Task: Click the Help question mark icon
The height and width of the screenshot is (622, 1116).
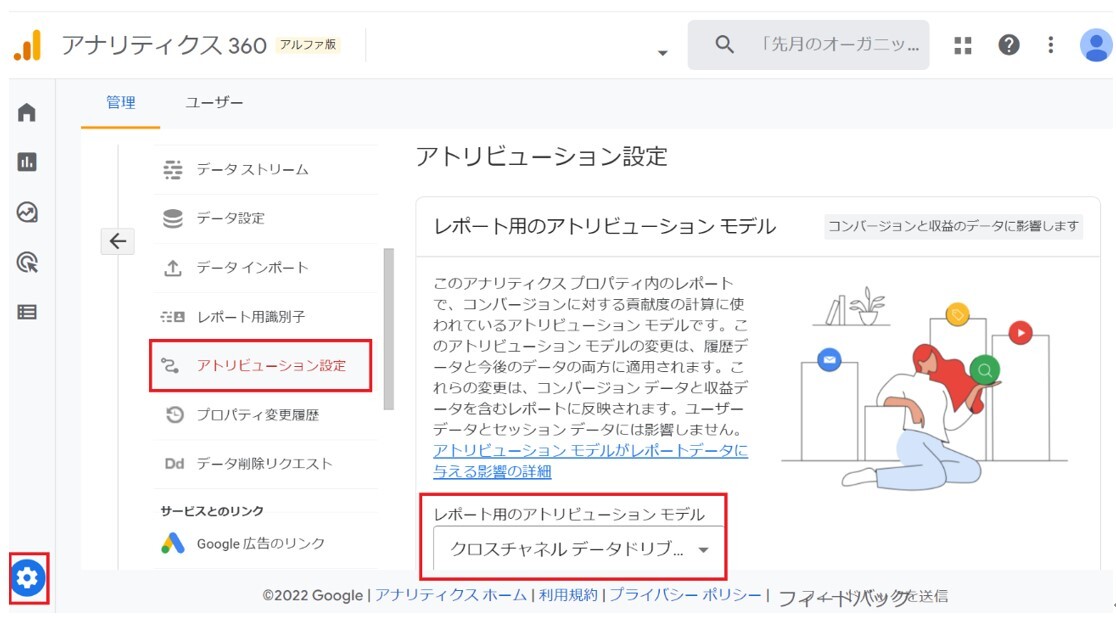Action: (1009, 45)
